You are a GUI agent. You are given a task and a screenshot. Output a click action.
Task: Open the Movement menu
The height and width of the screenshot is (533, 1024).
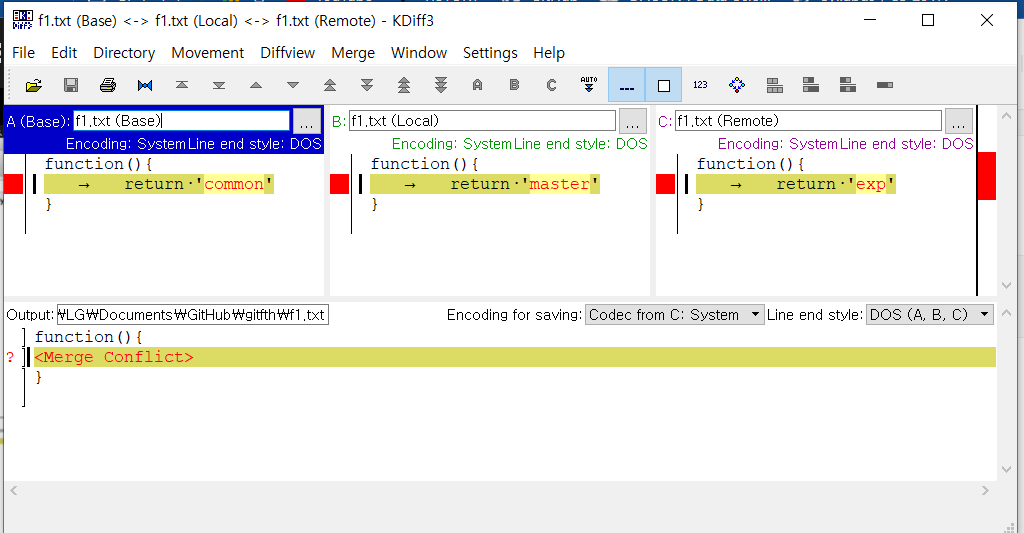tap(208, 53)
